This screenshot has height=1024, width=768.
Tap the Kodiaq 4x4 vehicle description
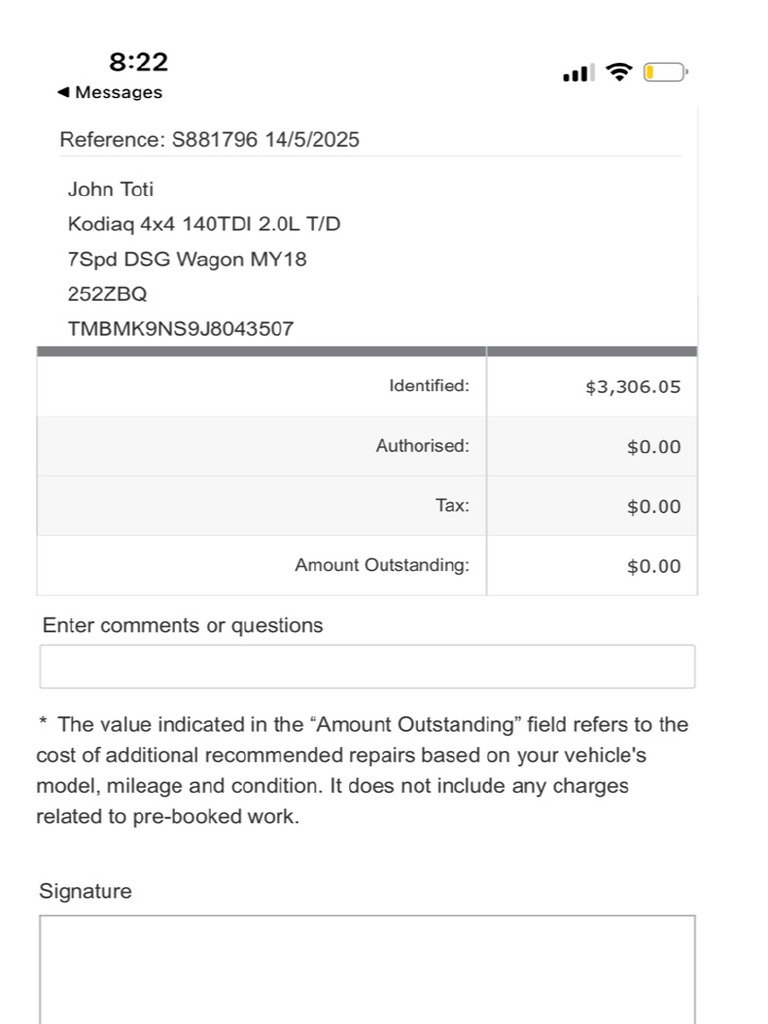point(204,242)
